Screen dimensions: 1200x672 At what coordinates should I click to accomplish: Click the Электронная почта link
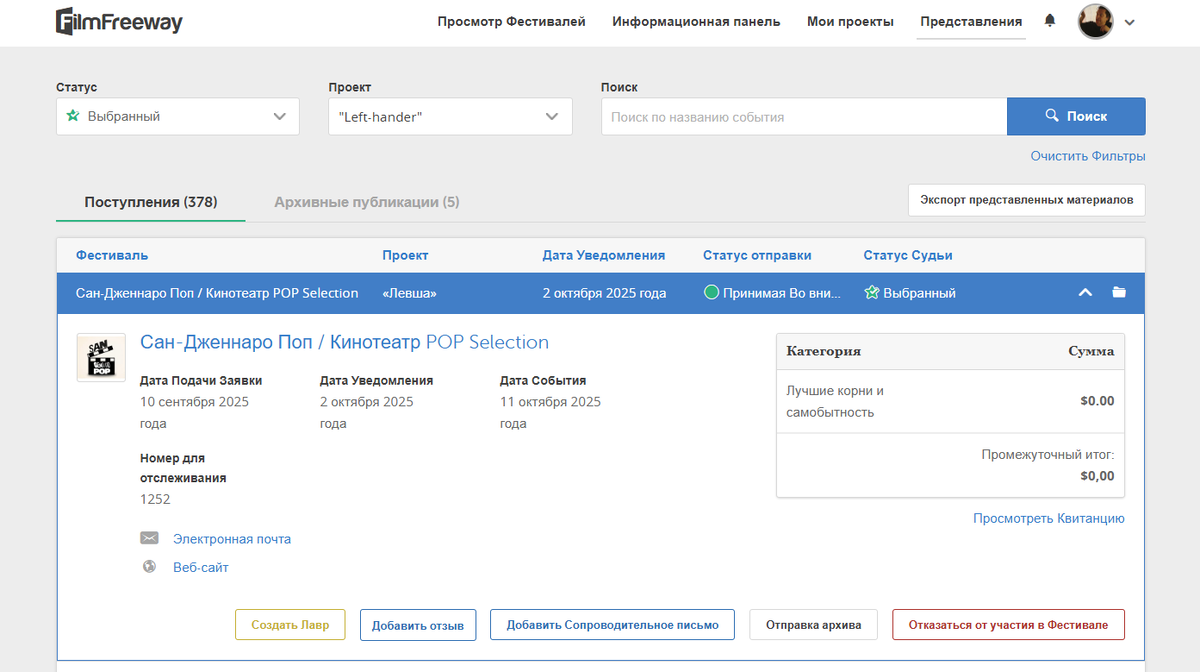(x=232, y=538)
